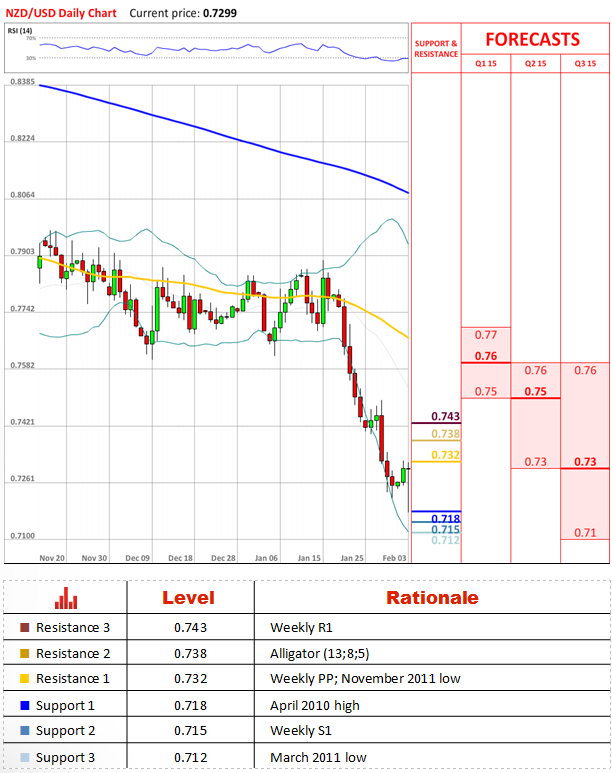Click the Support 2 steel-blue color swatch
This screenshot has width=612, height=773.
25,731
